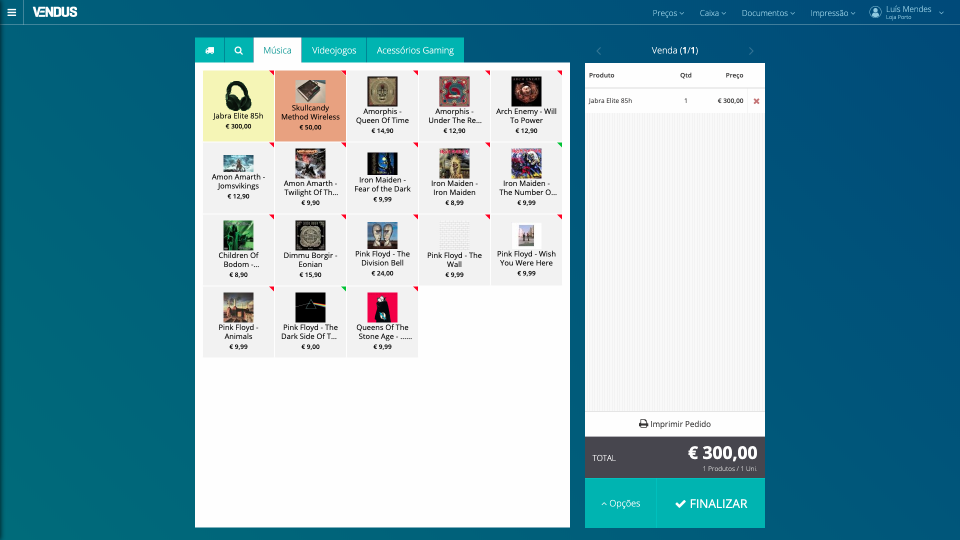960x540 pixels.
Task: Open the hamburger menu in top bar
Action: coord(11,12)
